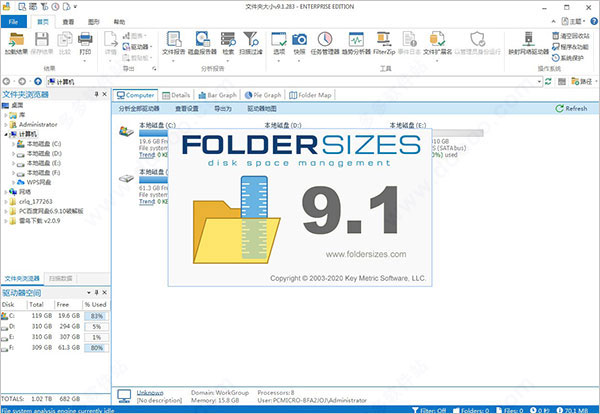Switch to the 查看 ribbon tab
This screenshot has height=414, width=600.
[68, 22]
